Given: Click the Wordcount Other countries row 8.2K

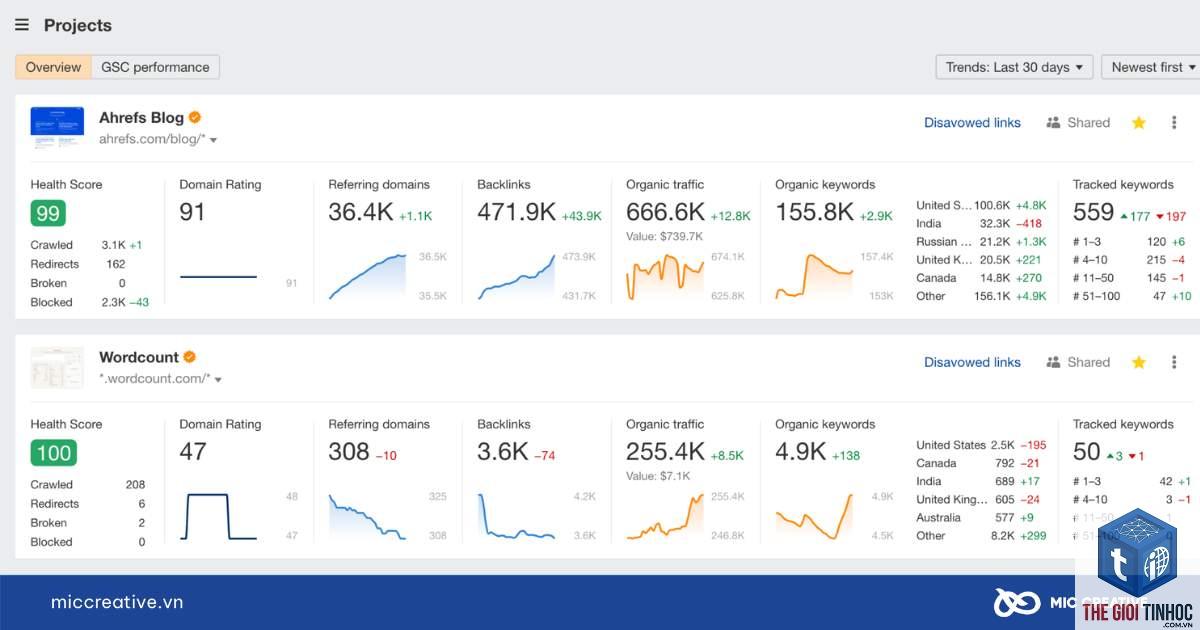Looking at the screenshot, I should [981, 535].
